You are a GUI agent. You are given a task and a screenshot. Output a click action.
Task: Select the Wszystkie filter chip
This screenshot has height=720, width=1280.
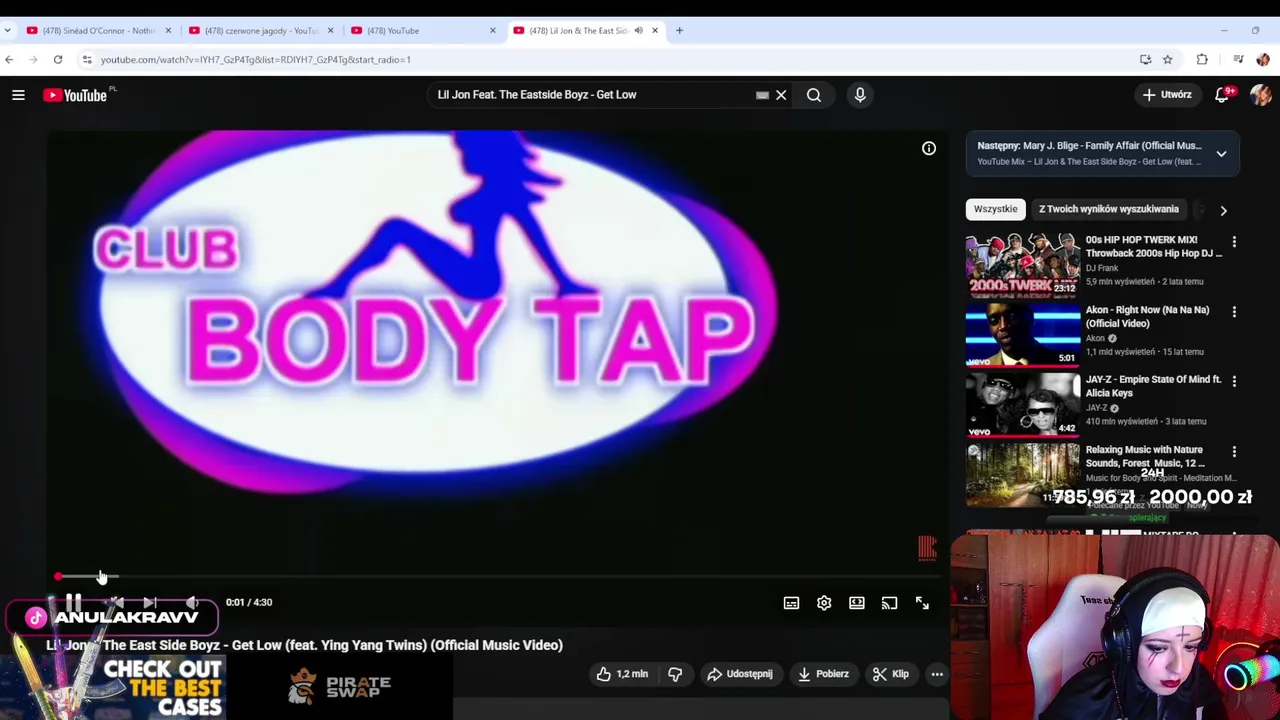(x=995, y=209)
